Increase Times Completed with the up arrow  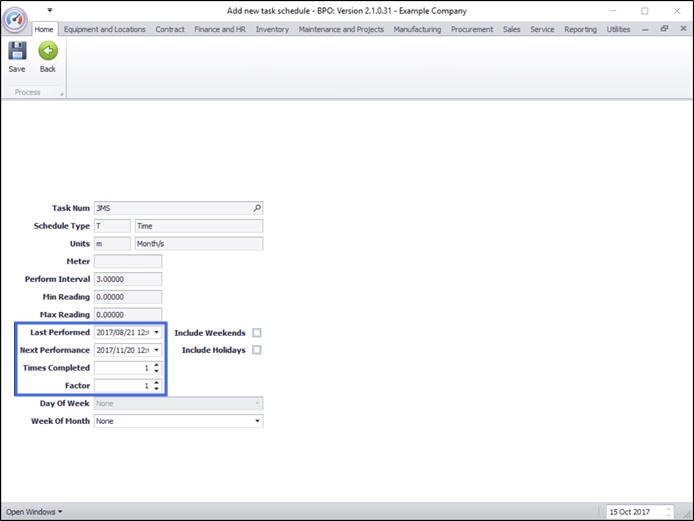click(x=156, y=365)
